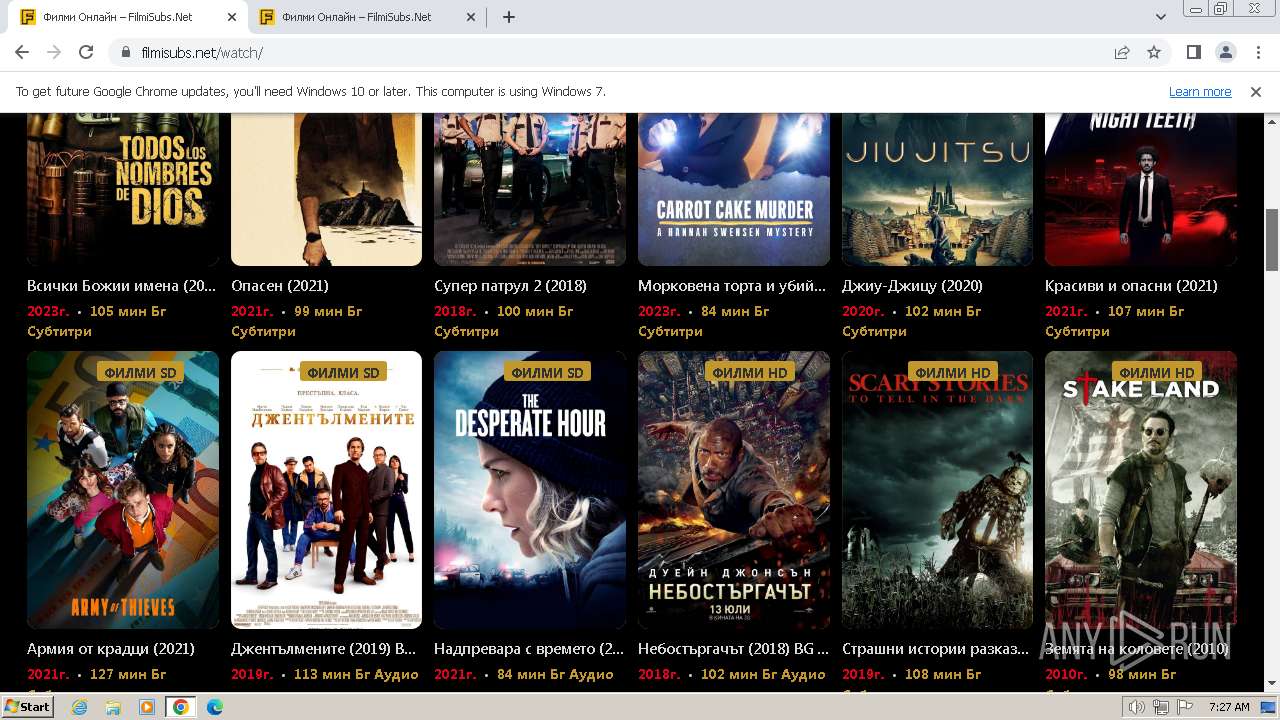Viewport: 1280px width, 720px height.
Task: Bookmark this page with star icon
Action: [1154, 52]
